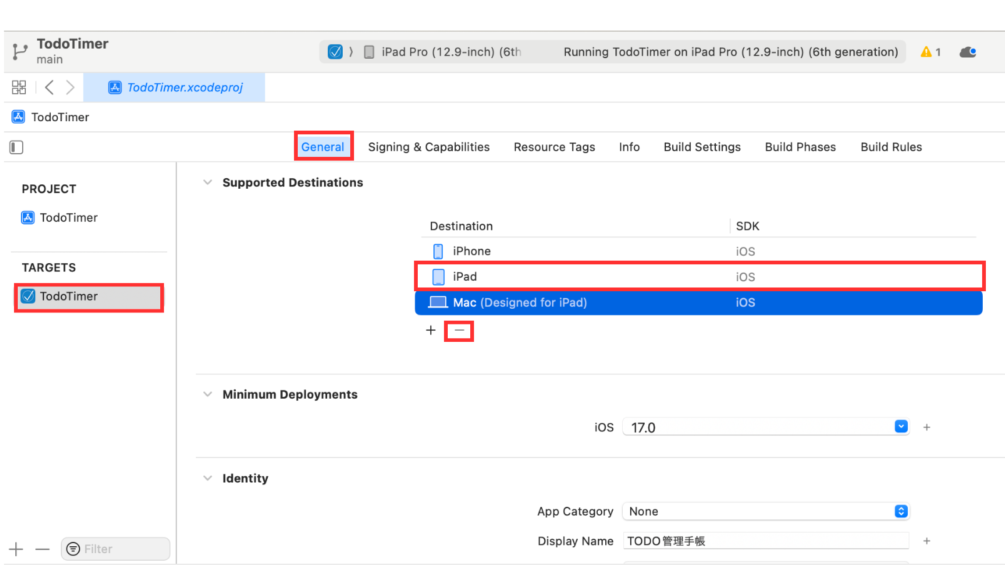
Task: Open the Build Phases tab
Action: point(801,147)
